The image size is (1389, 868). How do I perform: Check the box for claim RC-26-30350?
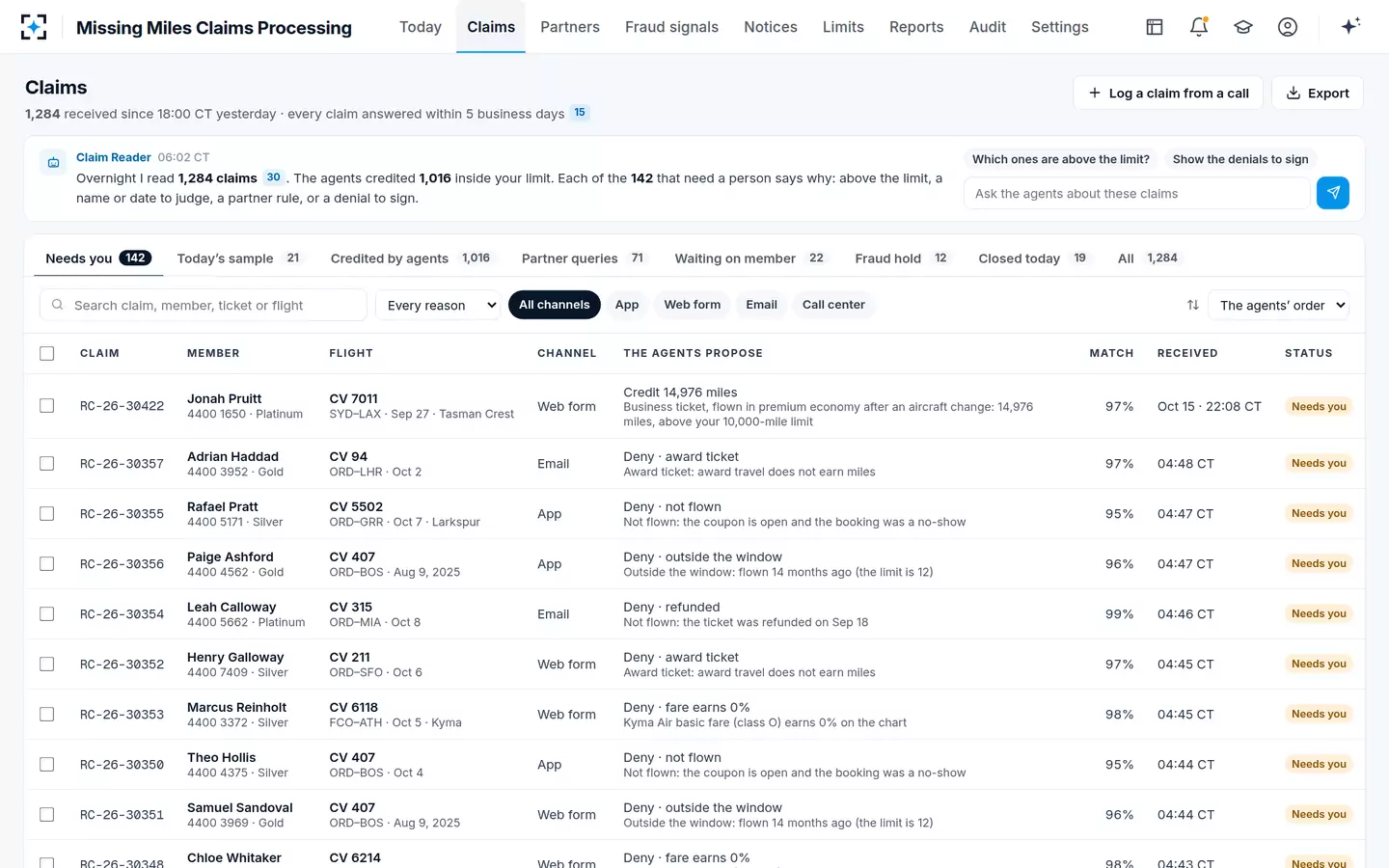(x=46, y=765)
